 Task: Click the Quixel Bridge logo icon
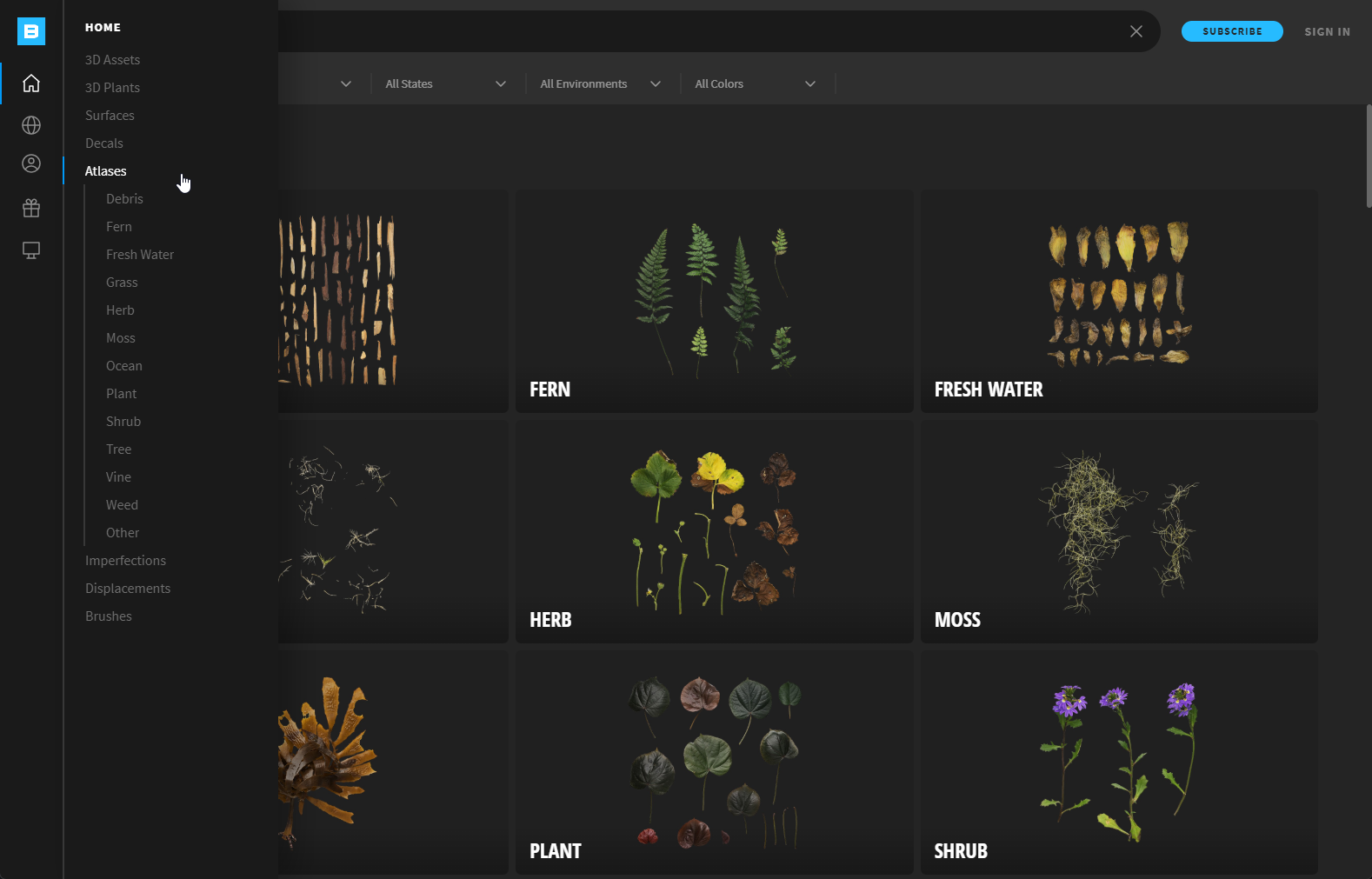tap(31, 31)
